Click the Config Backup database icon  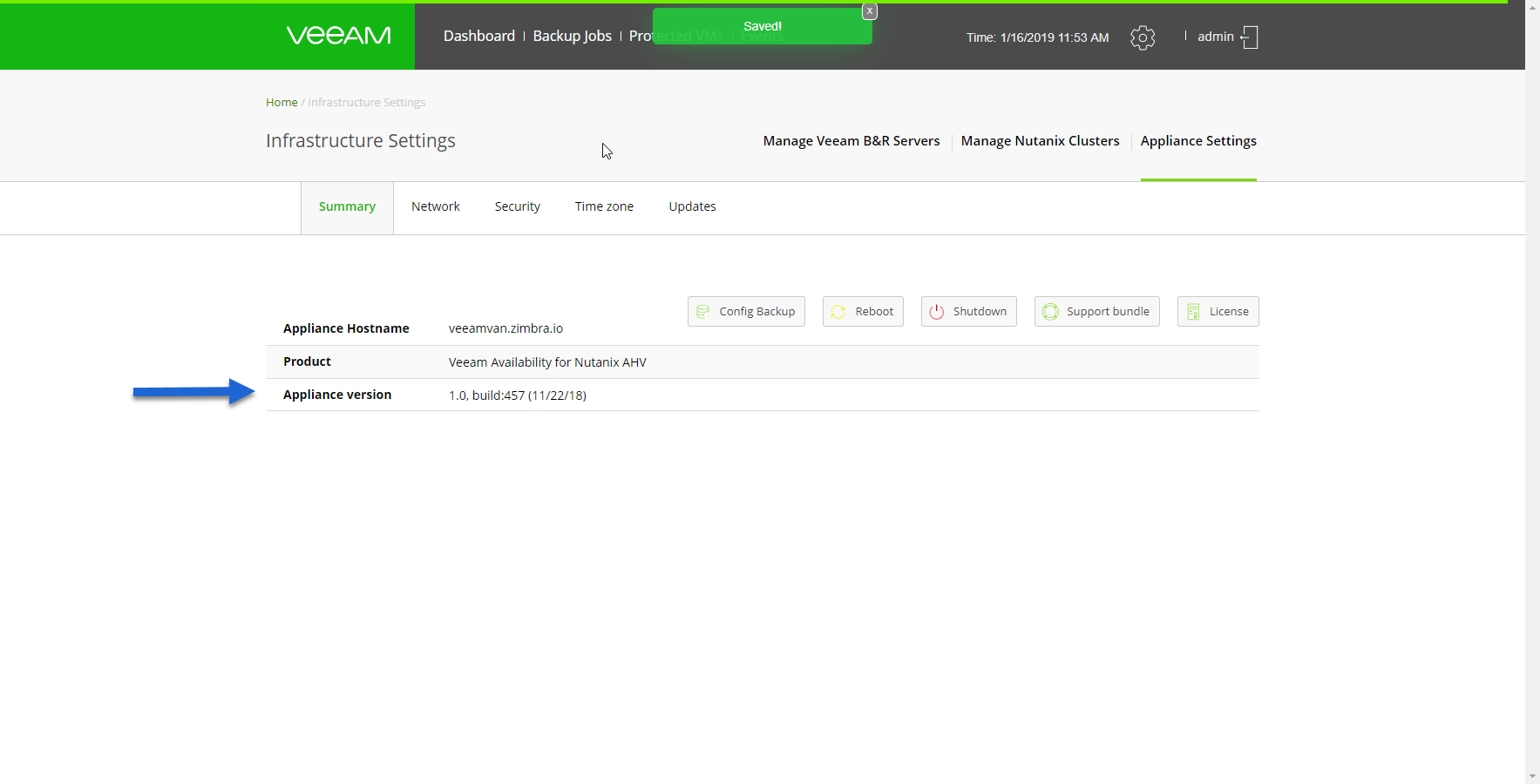(x=703, y=312)
